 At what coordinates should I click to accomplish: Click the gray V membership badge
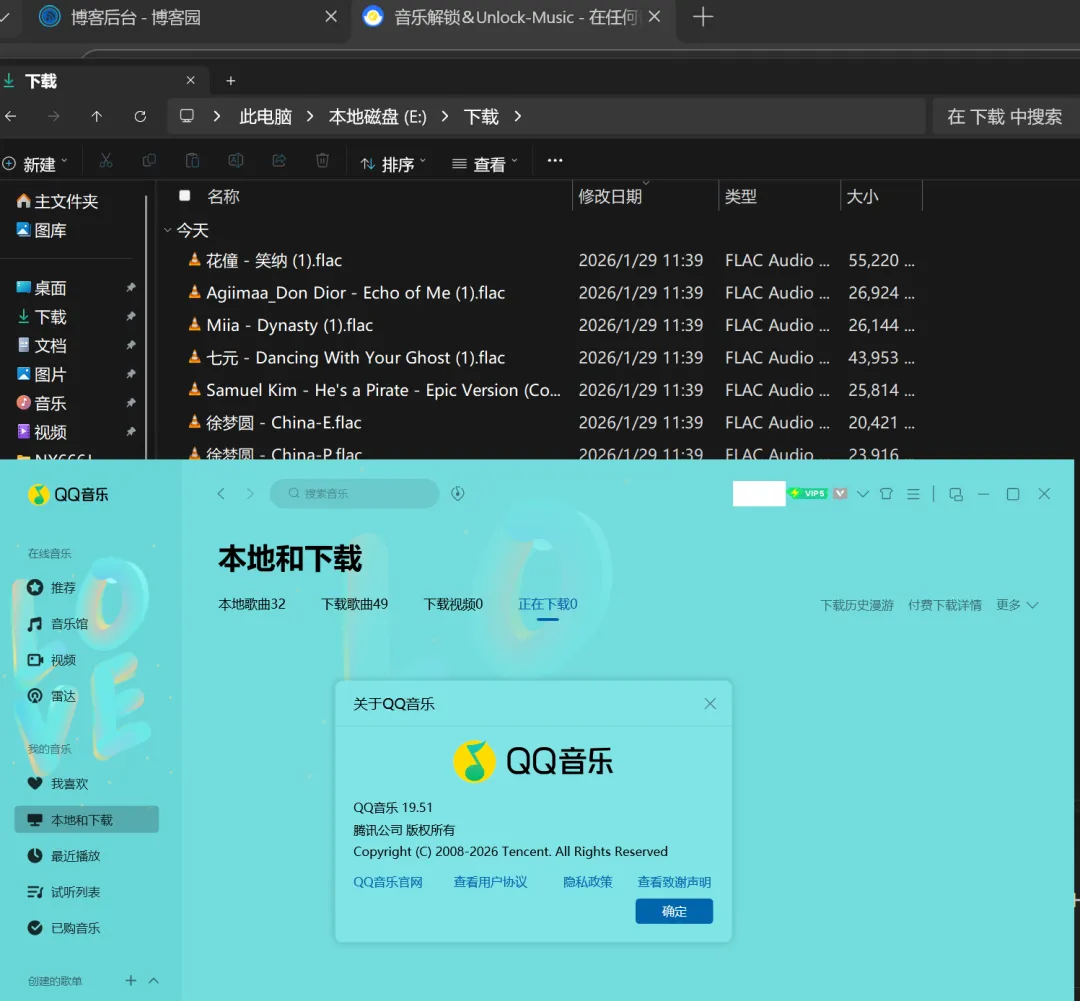pos(840,493)
